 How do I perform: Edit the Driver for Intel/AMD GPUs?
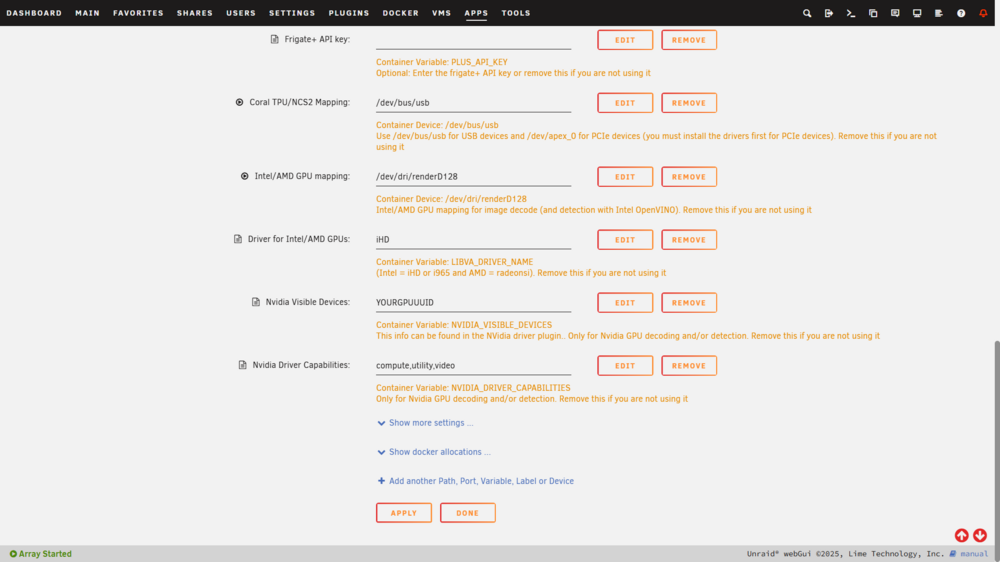(625, 240)
